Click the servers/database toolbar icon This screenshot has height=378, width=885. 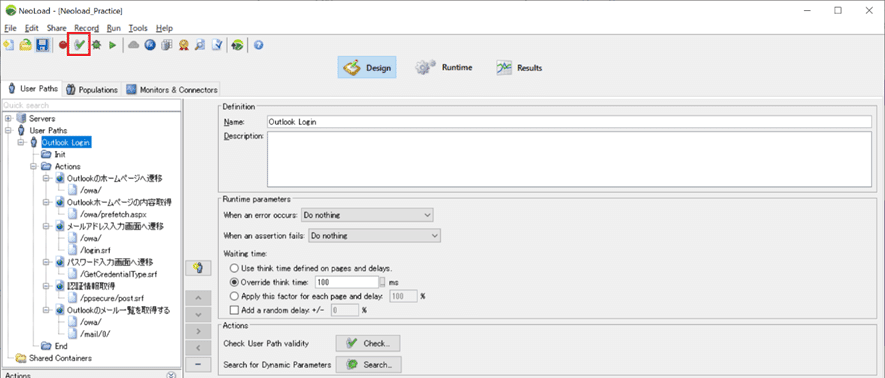click(166, 46)
